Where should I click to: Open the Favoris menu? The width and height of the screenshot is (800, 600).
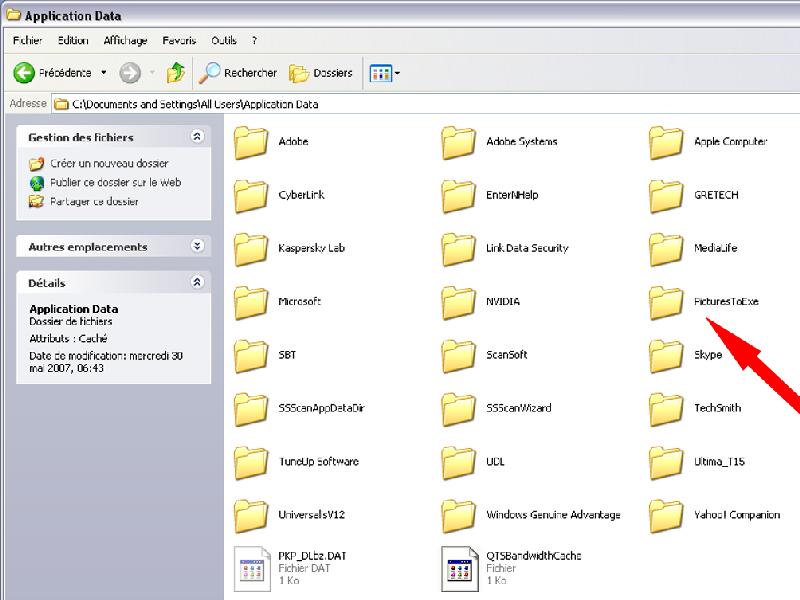[179, 40]
